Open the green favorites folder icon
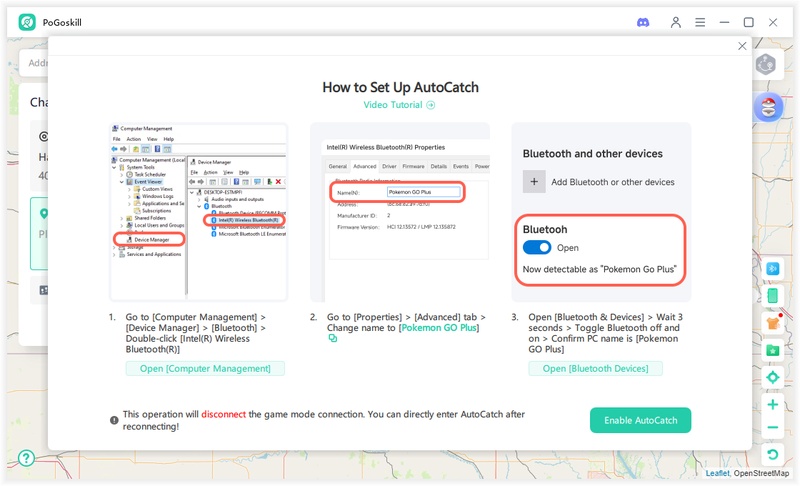 click(772, 350)
